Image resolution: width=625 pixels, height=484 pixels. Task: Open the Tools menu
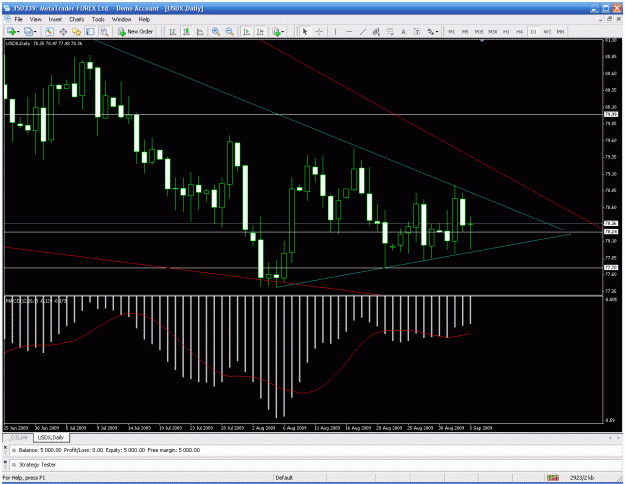click(98, 19)
